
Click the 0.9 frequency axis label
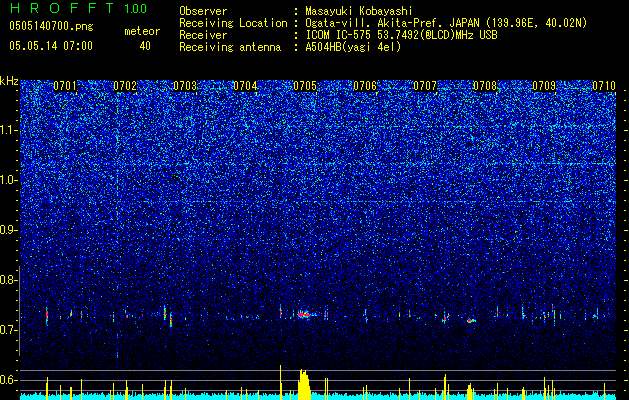tap(9, 230)
